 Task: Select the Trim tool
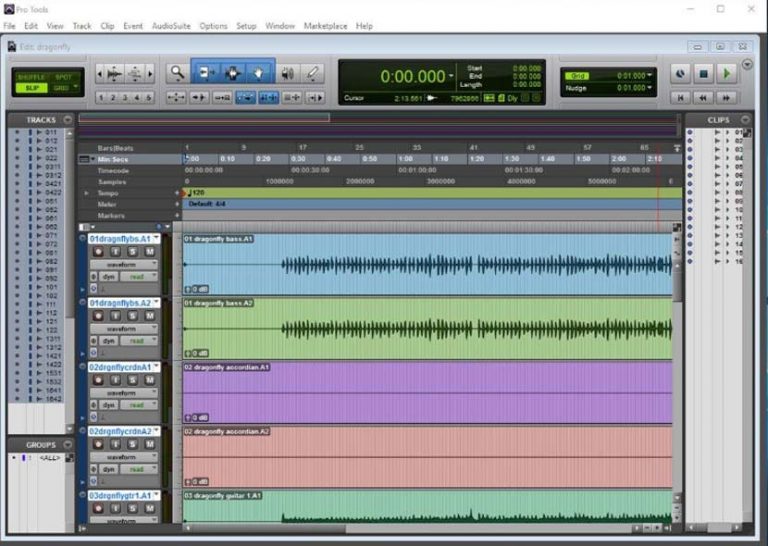pos(206,73)
